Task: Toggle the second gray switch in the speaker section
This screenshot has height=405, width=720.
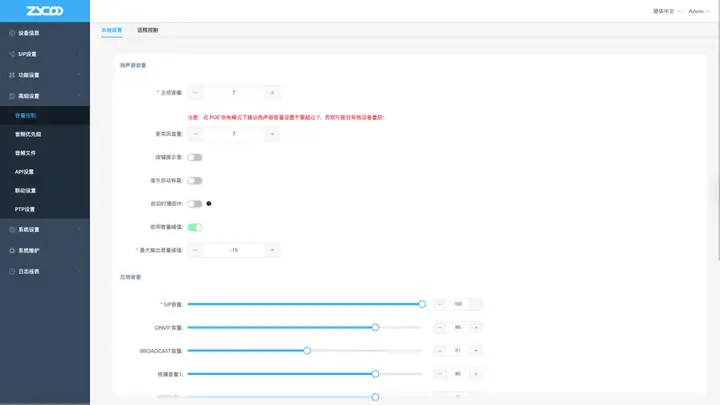Action: pos(195,180)
